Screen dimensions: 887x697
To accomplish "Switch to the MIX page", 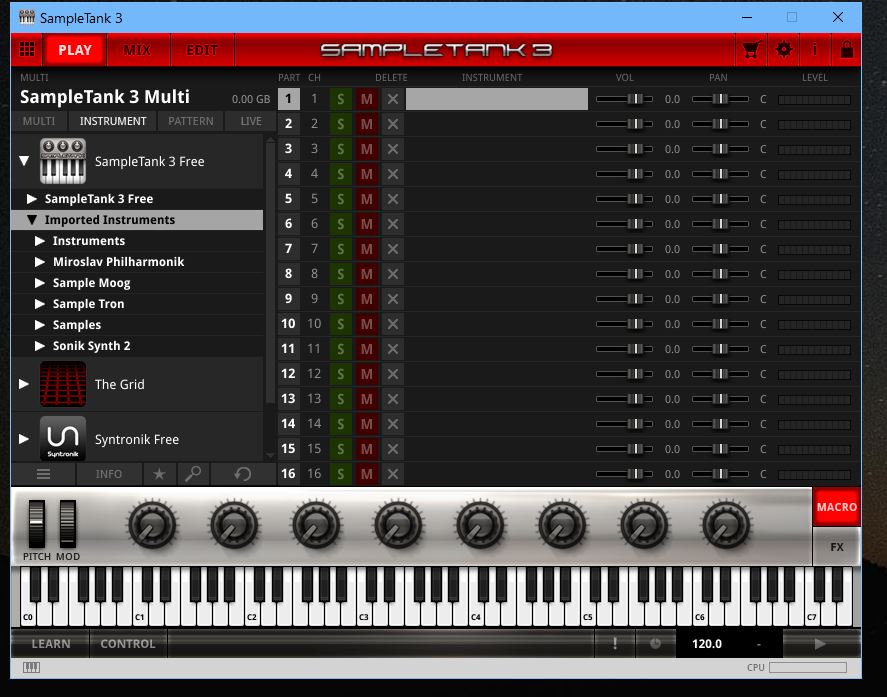I will tap(137, 50).
